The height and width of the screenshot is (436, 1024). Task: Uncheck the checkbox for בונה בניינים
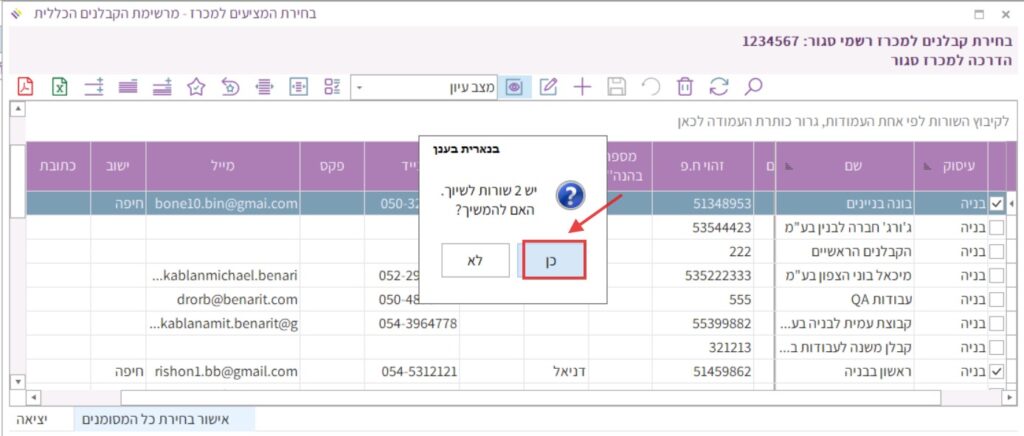996,203
